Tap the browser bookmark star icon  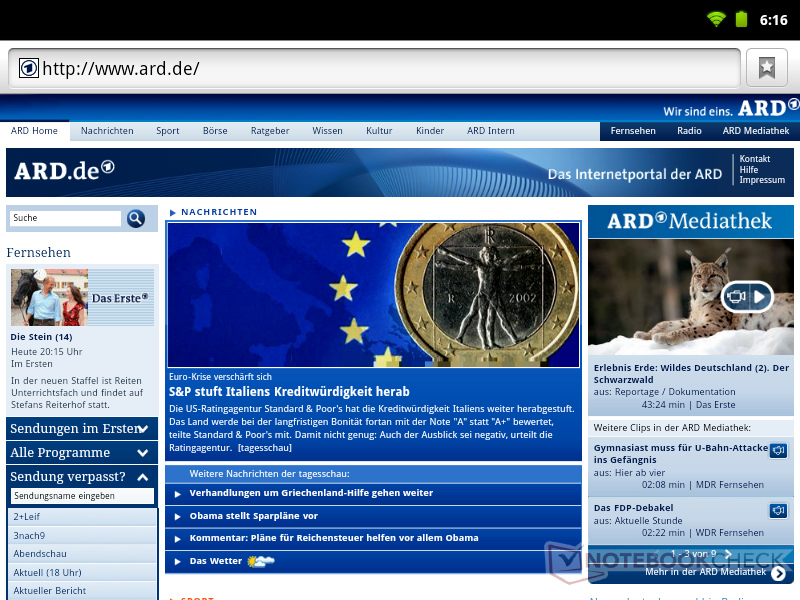tap(766, 67)
